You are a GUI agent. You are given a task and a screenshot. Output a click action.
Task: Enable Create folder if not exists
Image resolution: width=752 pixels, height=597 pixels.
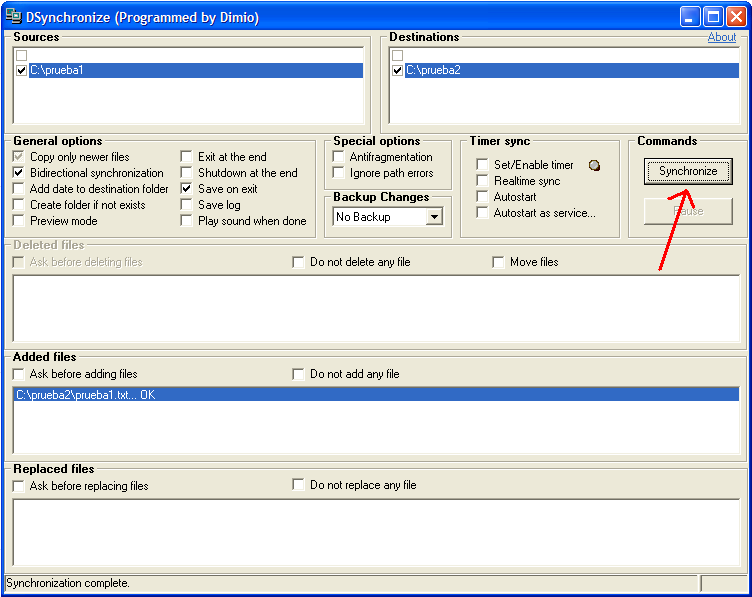[19, 205]
